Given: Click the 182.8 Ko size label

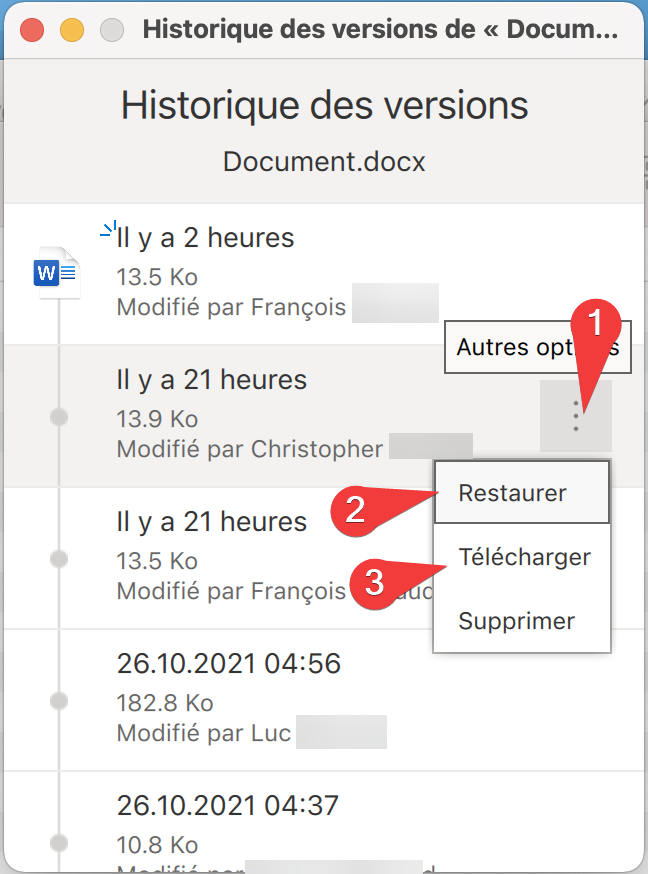Looking at the screenshot, I should (165, 703).
